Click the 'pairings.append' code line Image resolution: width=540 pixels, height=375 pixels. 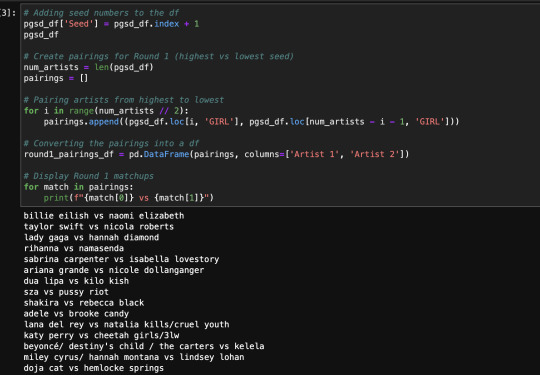[x=251, y=122]
